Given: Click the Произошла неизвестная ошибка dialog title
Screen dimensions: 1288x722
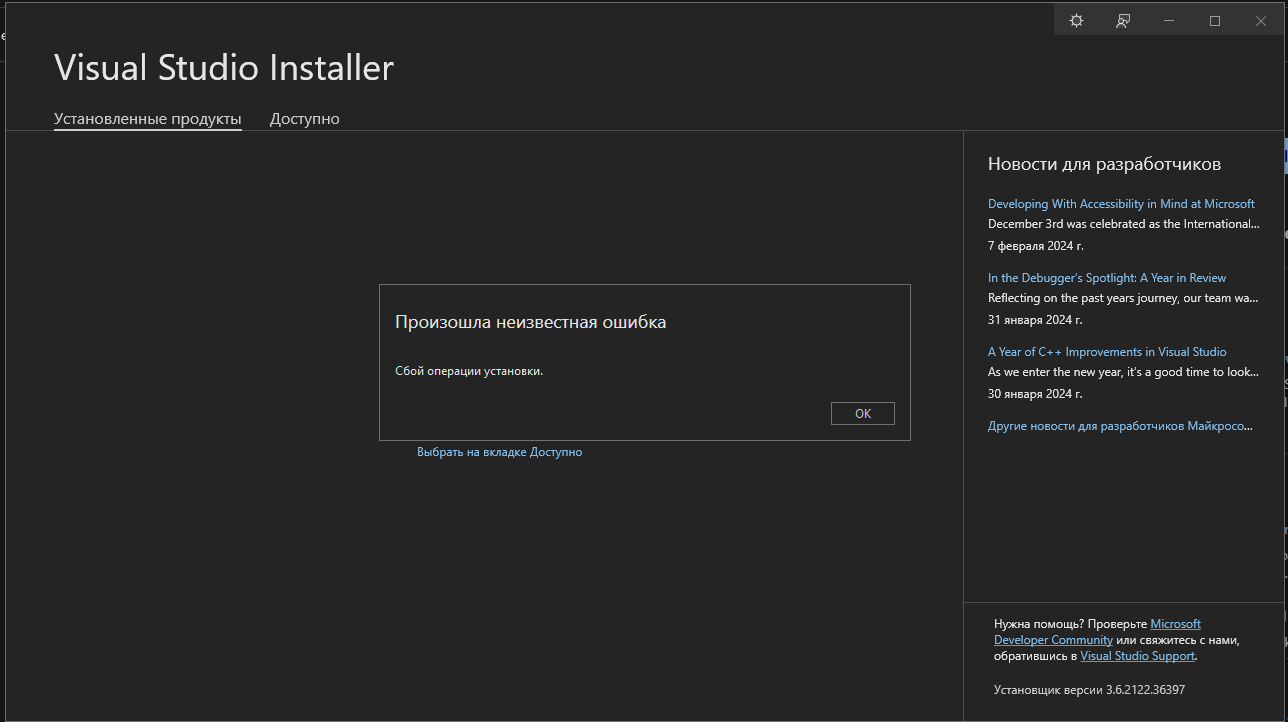Looking at the screenshot, I should click(x=530, y=322).
